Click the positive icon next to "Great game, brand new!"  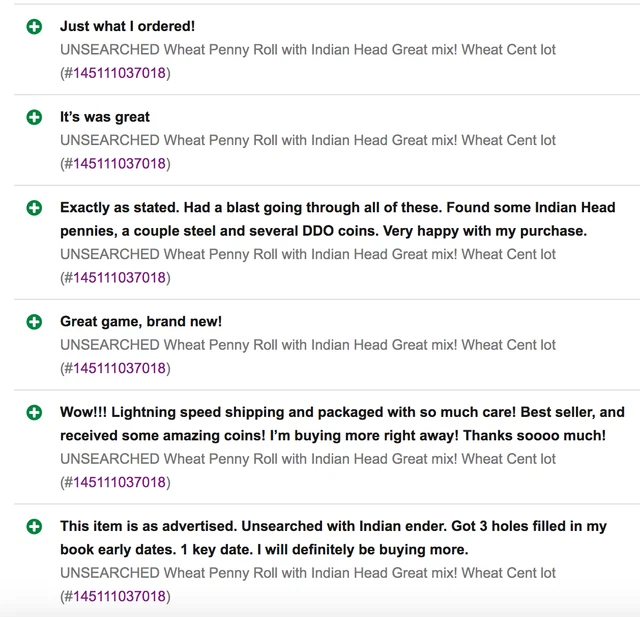coord(34,322)
